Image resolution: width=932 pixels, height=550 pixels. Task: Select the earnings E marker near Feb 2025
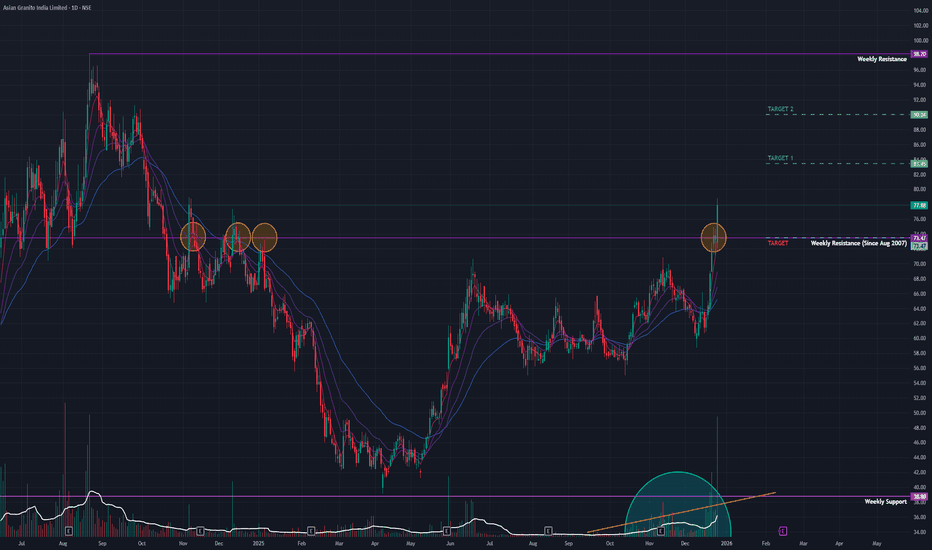(311, 530)
